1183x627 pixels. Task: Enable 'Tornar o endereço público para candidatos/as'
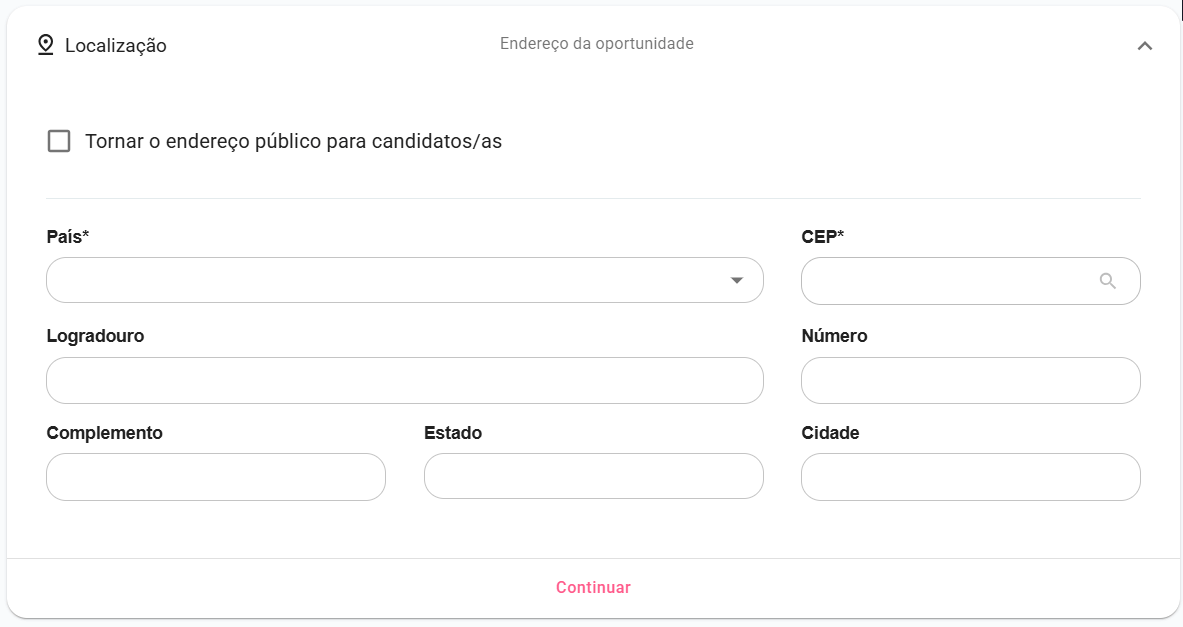tap(59, 141)
